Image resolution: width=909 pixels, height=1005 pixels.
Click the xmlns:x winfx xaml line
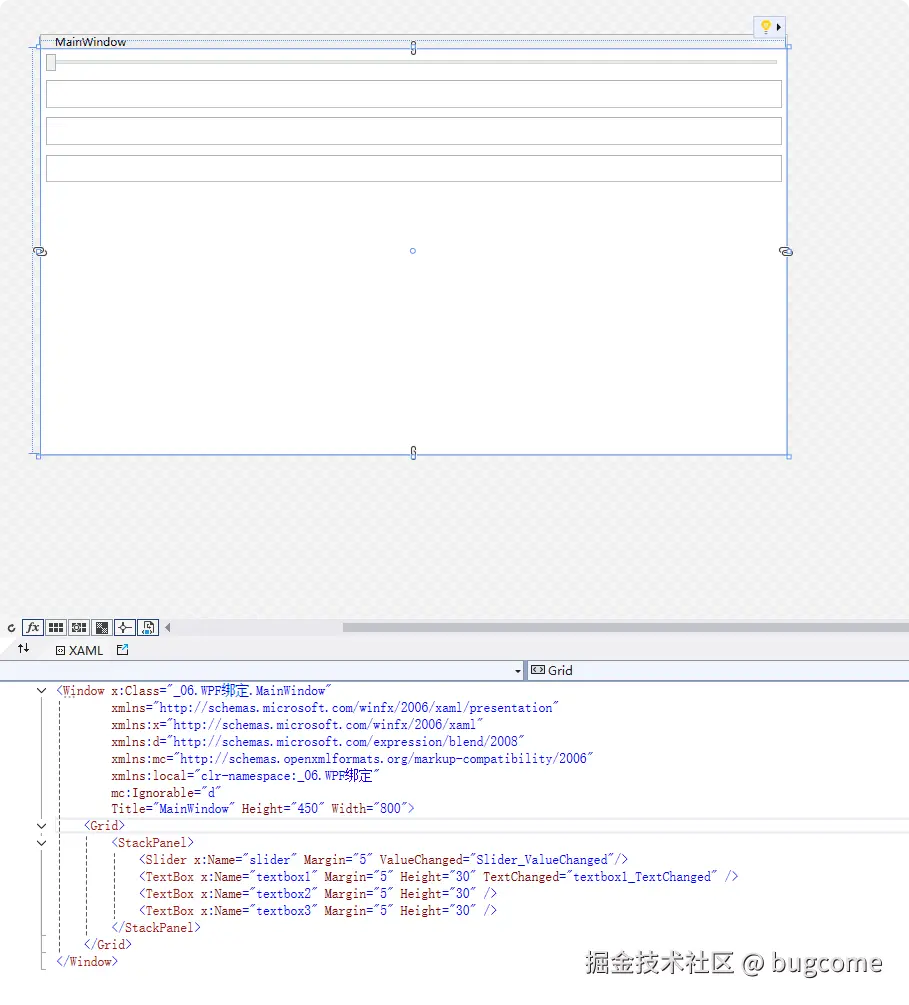pyautogui.click(x=297, y=725)
